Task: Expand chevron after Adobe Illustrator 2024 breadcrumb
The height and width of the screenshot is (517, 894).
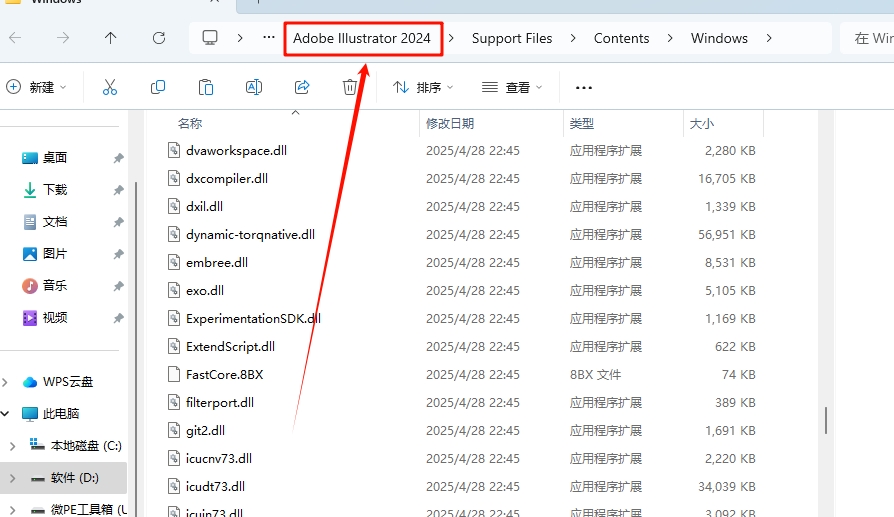Action: point(452,38)
